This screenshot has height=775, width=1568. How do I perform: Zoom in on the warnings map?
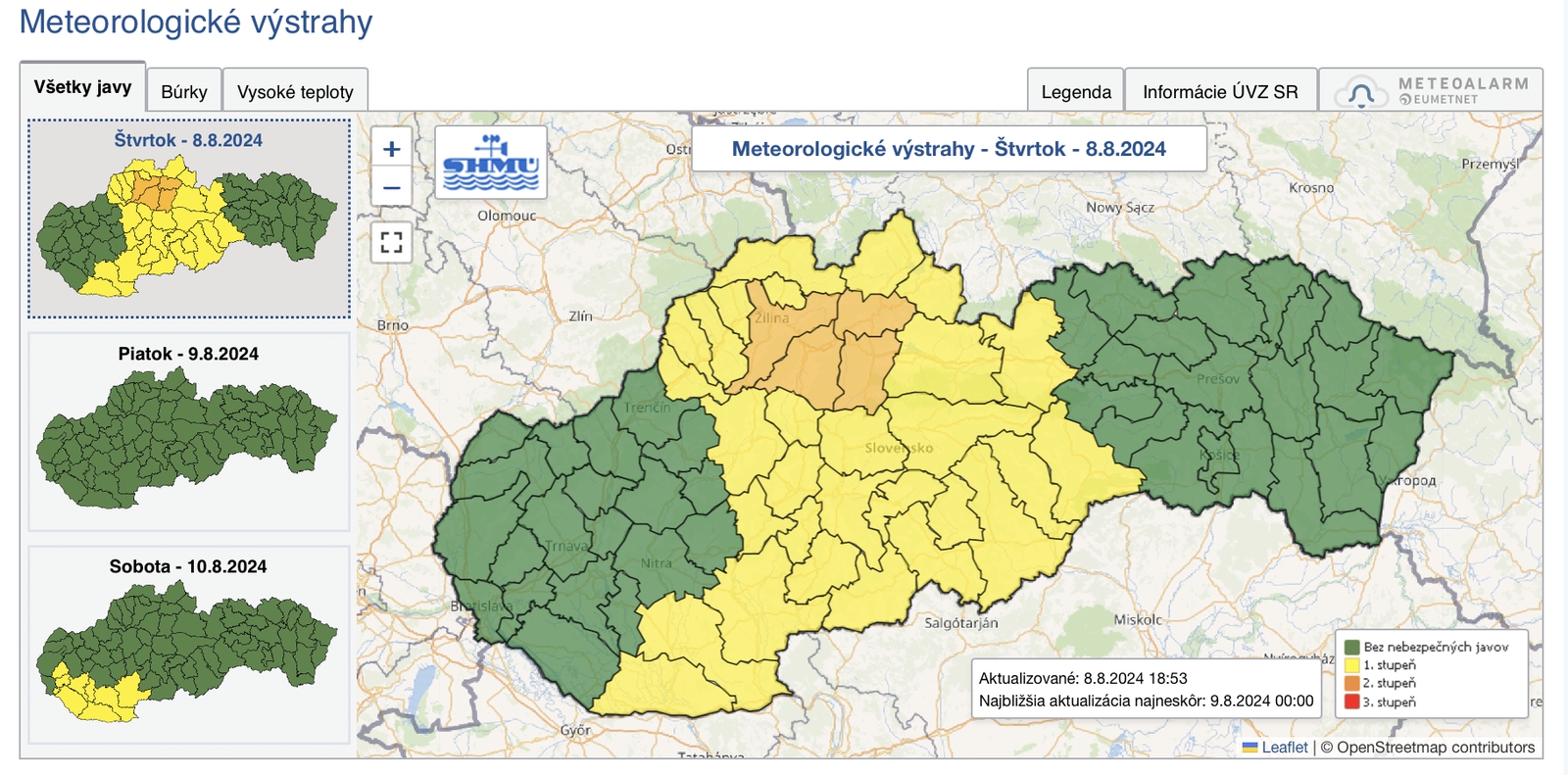pos(392,149)
